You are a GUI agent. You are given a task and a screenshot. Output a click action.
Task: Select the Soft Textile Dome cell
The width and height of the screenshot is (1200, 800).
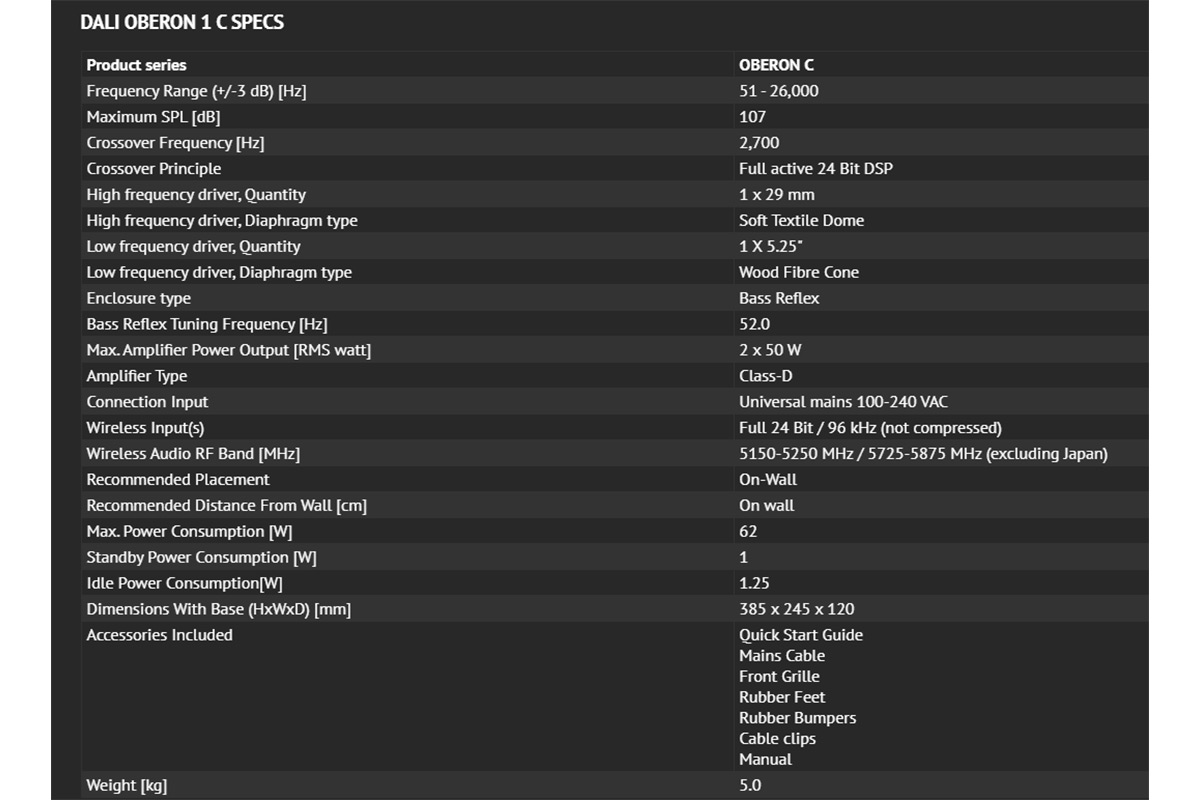click(801, 221)
